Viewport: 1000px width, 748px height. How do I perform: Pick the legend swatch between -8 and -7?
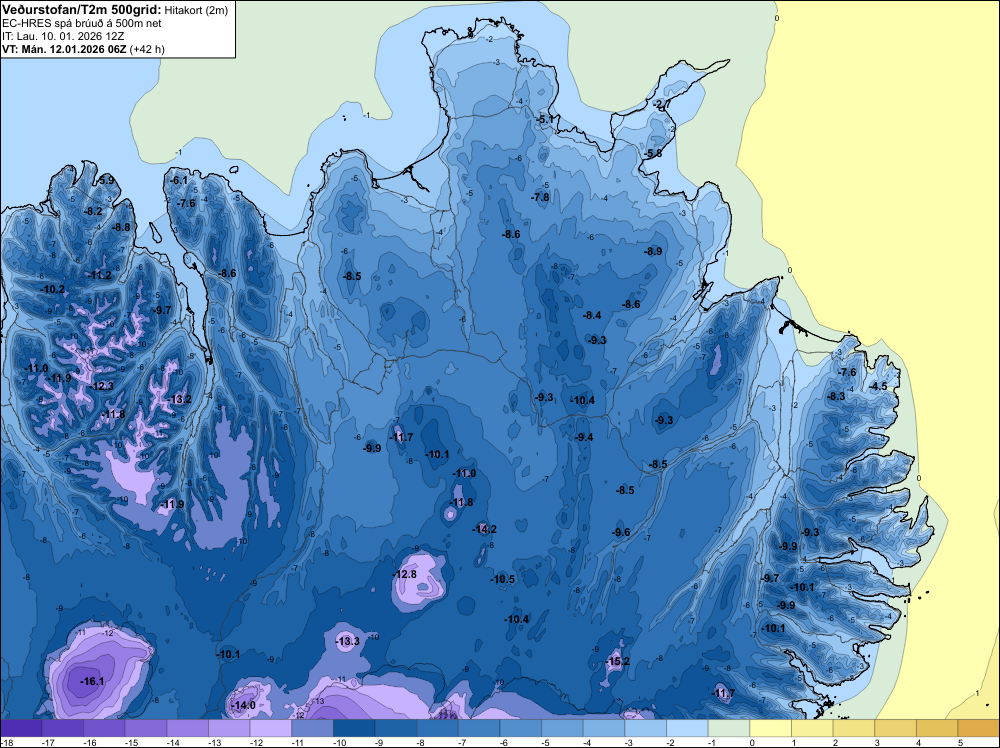click(x=438, y=728)
